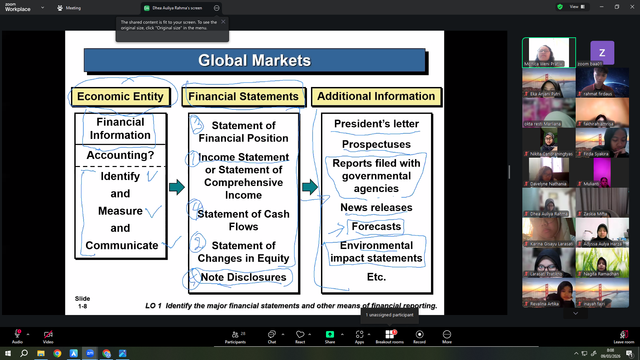
Task: Open the React heart menu
Action: click(x=300, y=337)
